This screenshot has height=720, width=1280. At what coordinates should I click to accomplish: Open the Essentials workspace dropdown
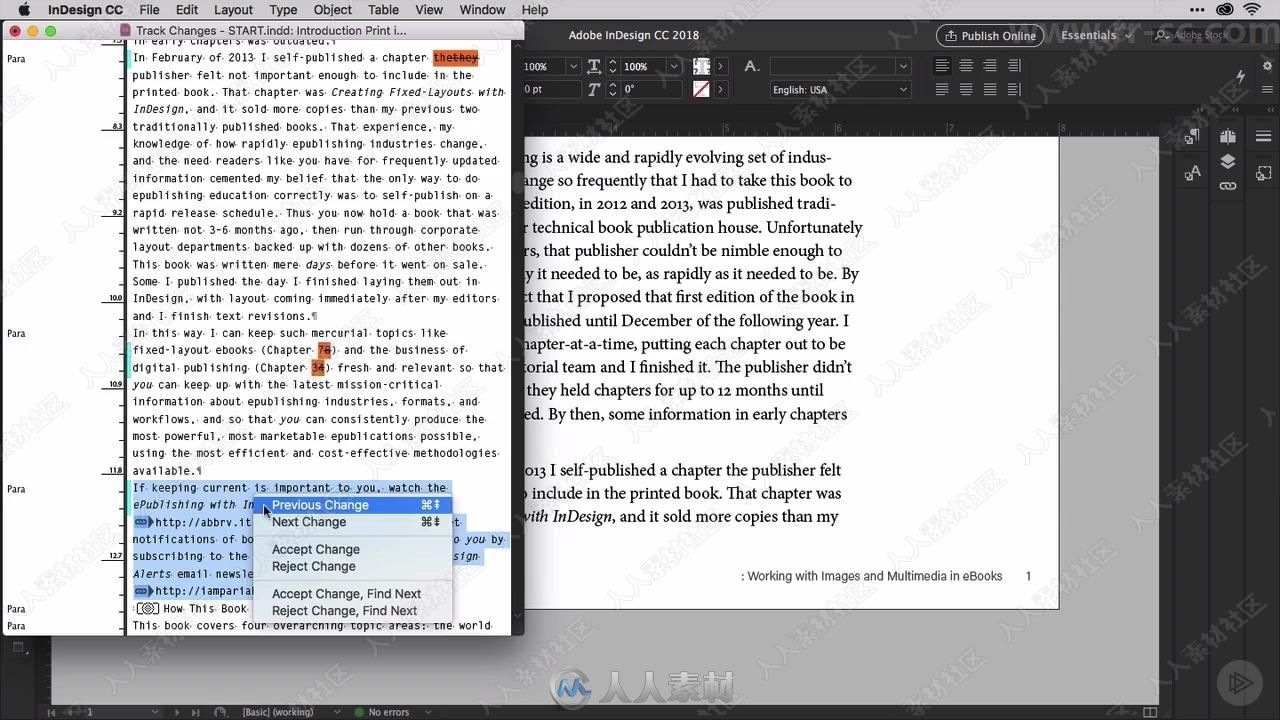[x=1096, y=35]
